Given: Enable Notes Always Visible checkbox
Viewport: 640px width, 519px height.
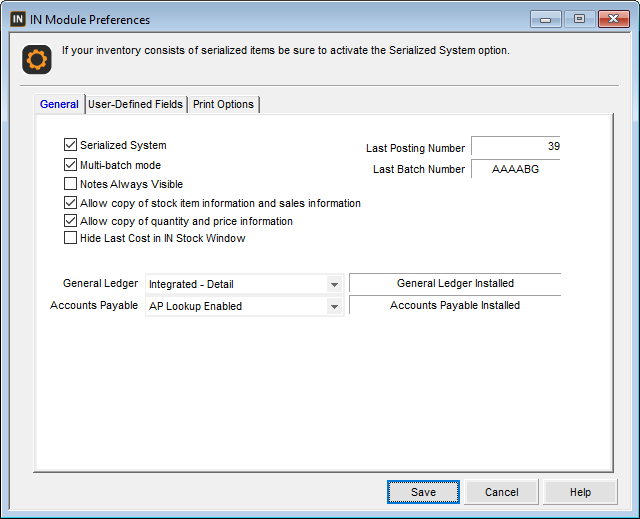Looking at the screenshot, I should [x=71, y=184].
